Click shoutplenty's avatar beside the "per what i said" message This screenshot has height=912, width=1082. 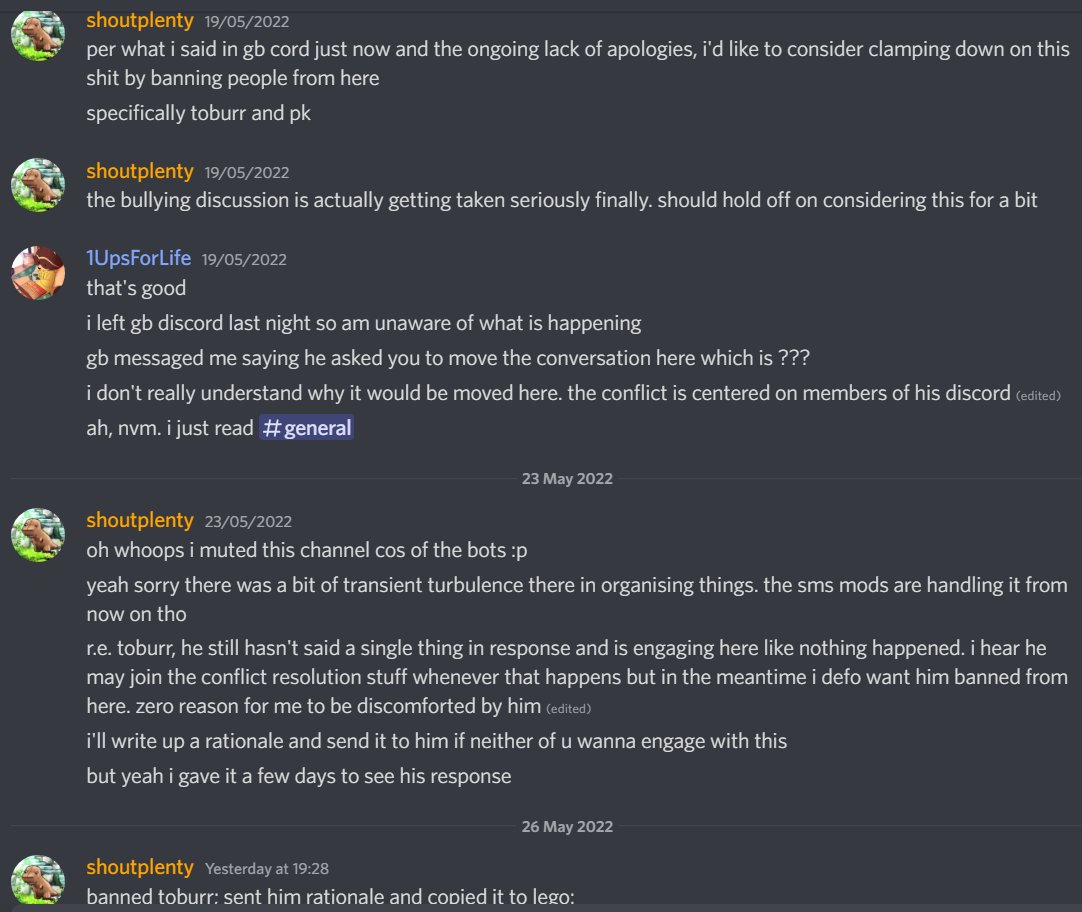[x=38, y=32]
